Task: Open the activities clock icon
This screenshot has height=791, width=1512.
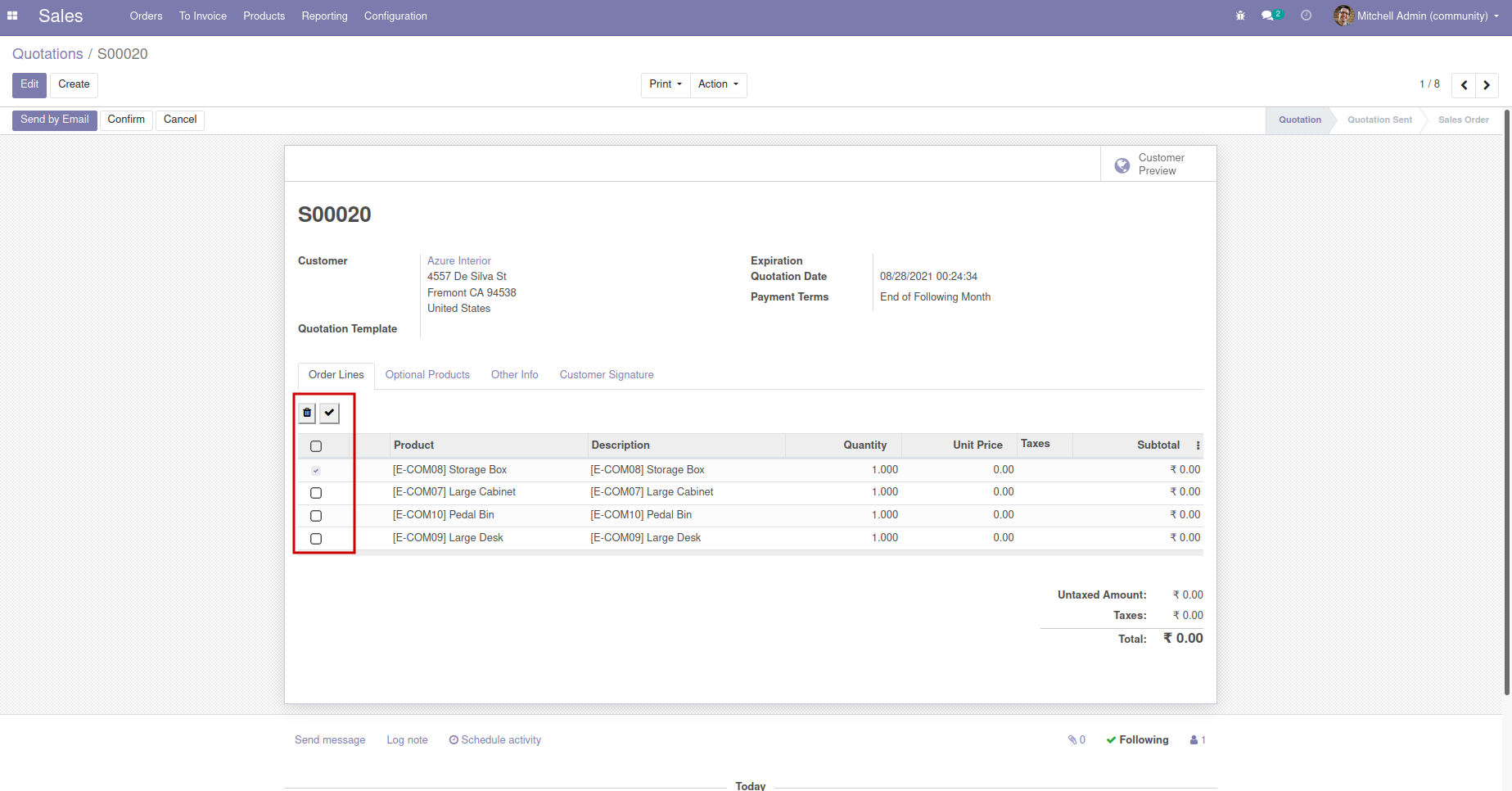Action: pos(1306,16)
